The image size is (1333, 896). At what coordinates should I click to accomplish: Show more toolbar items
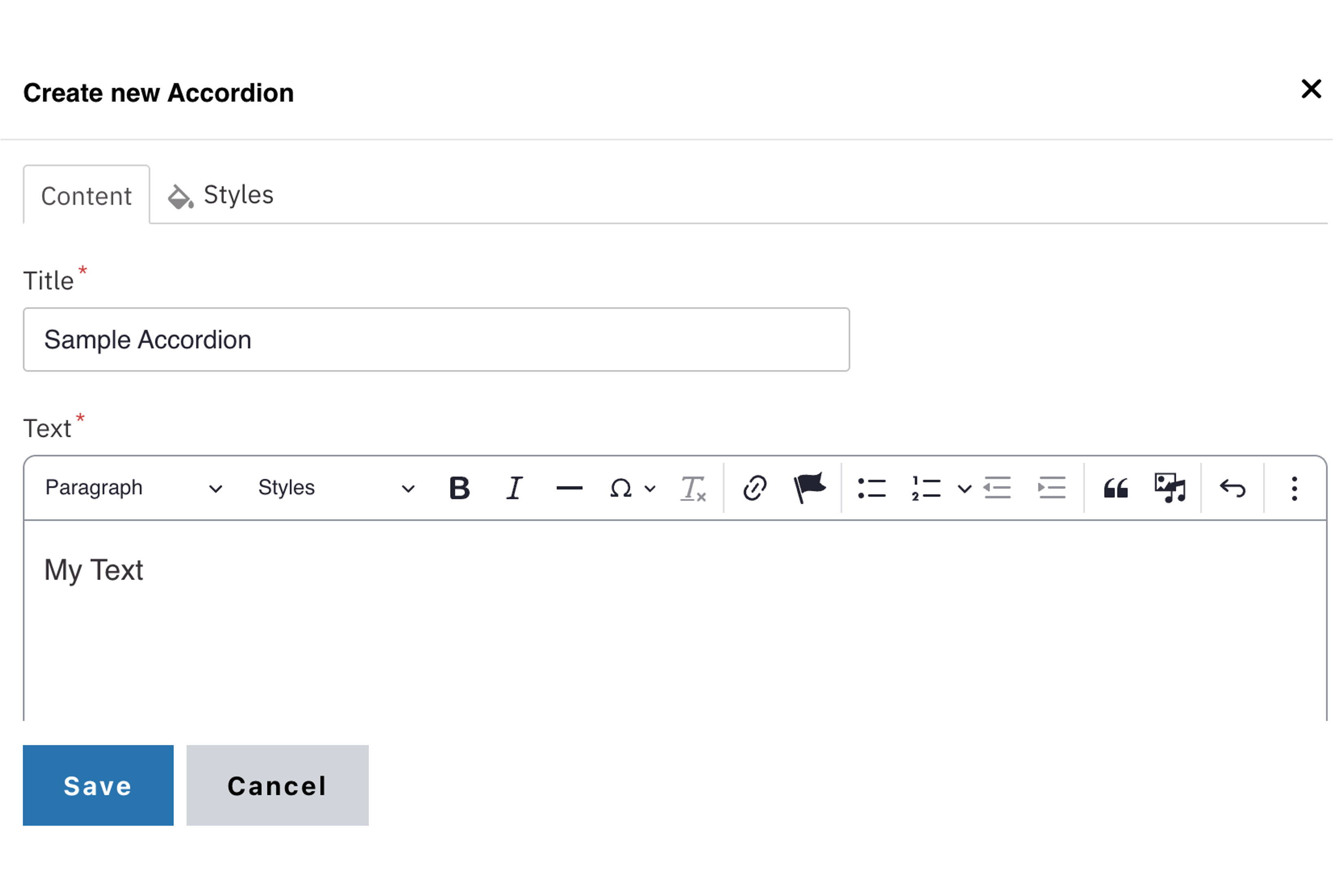click(1294, 488)
